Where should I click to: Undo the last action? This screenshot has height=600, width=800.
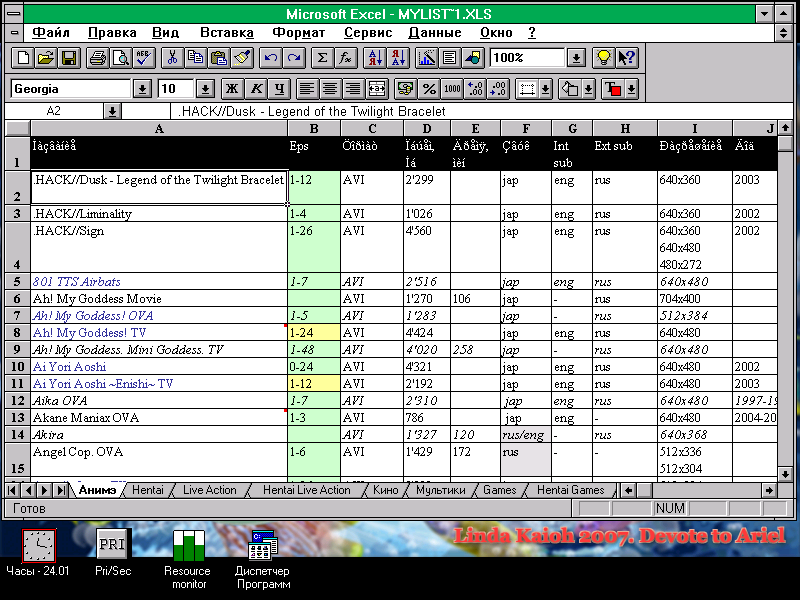pos(270,58)
